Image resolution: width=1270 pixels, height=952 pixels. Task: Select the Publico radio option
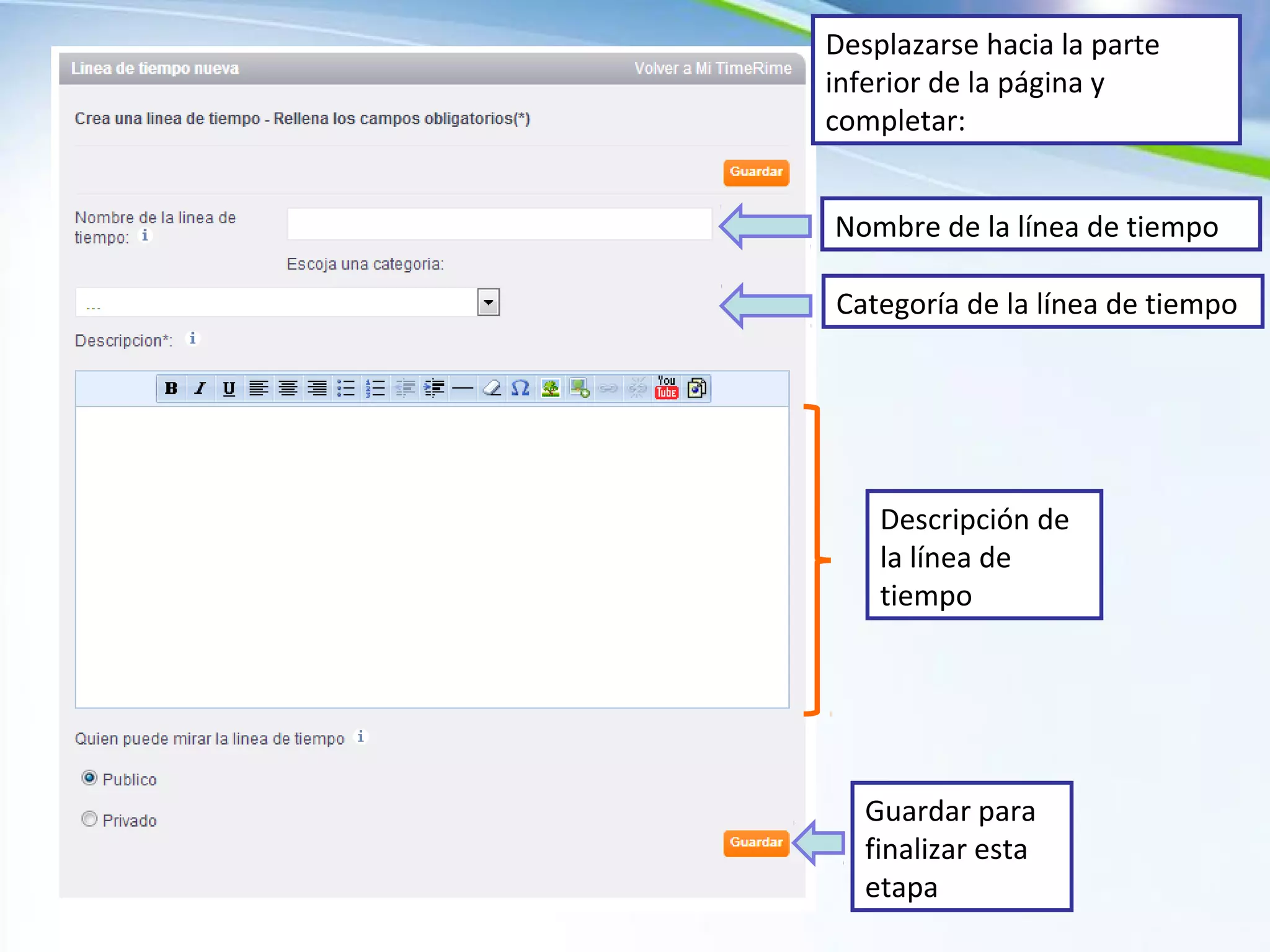coord(90,778)
